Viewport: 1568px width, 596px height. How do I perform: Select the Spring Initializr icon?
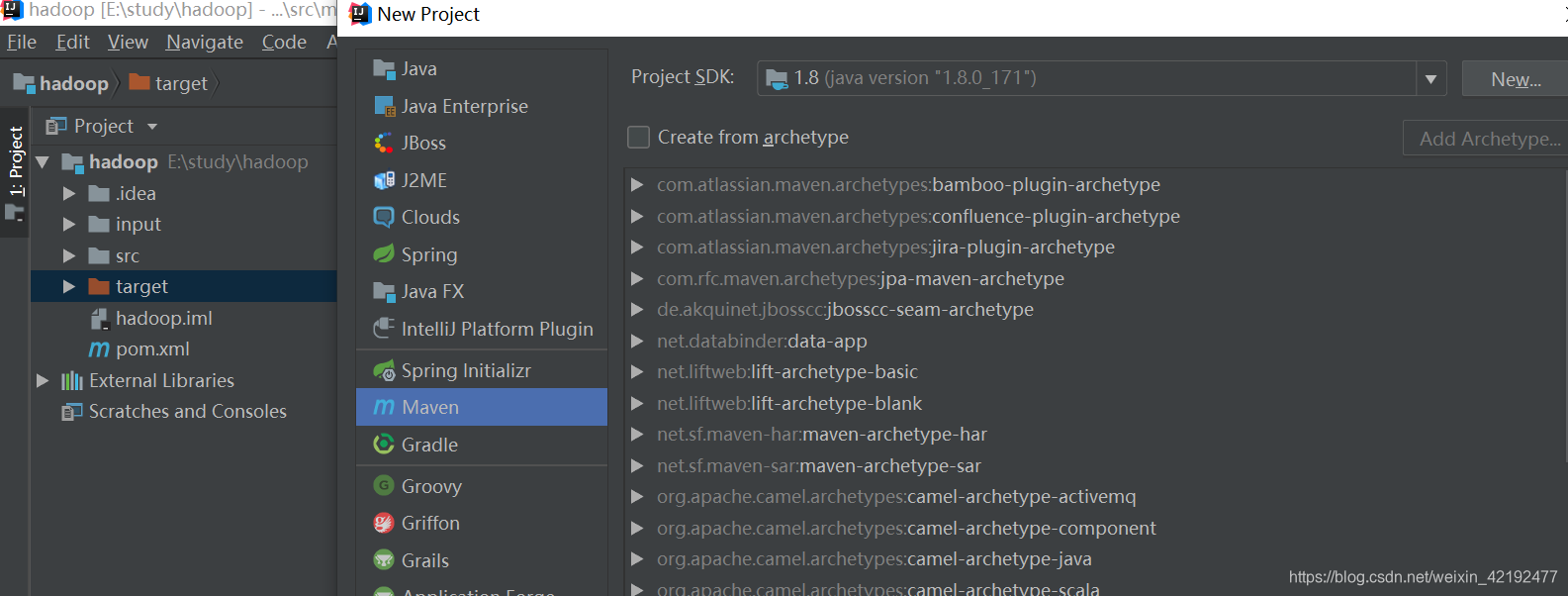tap(384, 370)
